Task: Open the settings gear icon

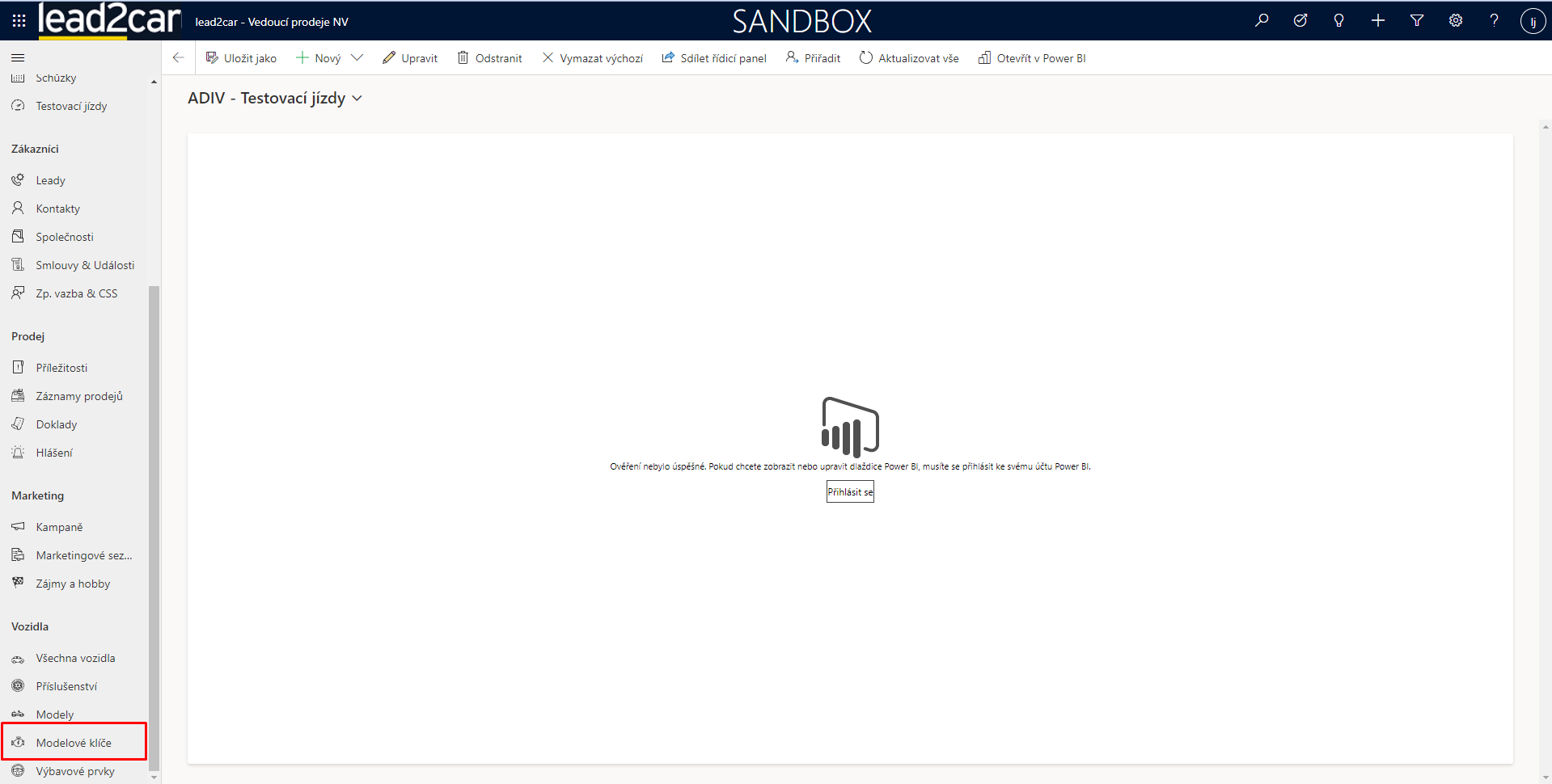Action: 1456,21
